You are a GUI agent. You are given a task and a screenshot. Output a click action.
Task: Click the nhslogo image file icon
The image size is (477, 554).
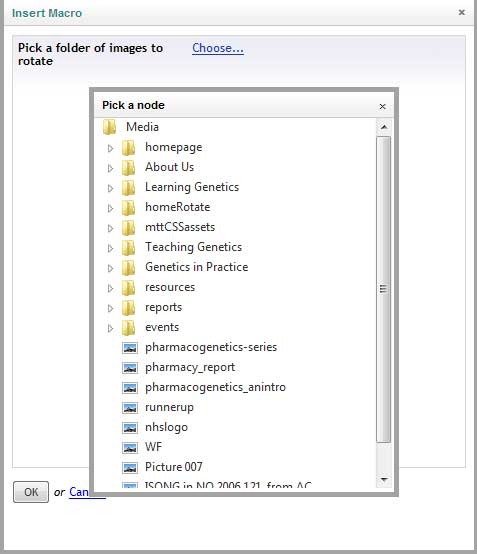[130, 428]
